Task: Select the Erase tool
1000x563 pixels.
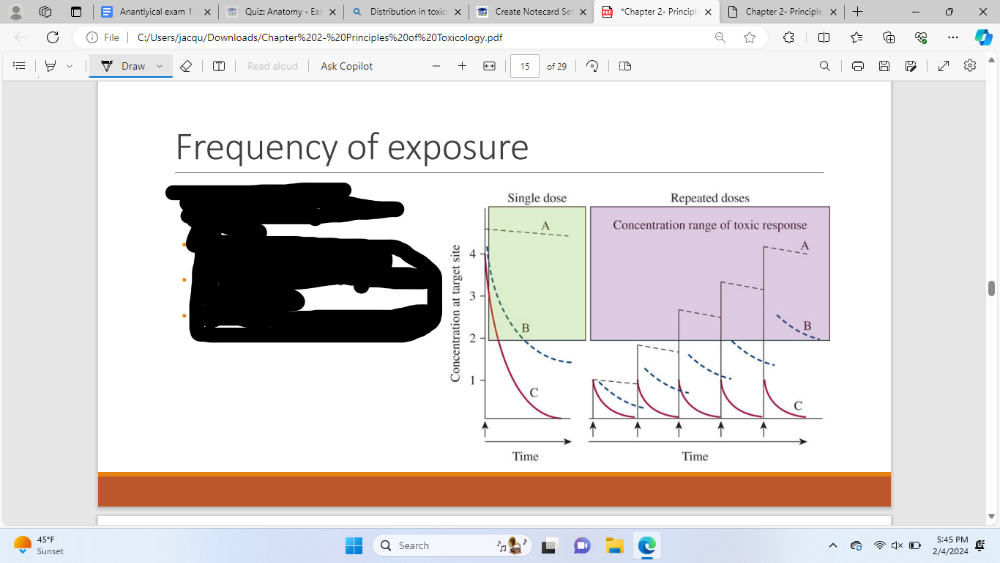Action: coord(185,66)
